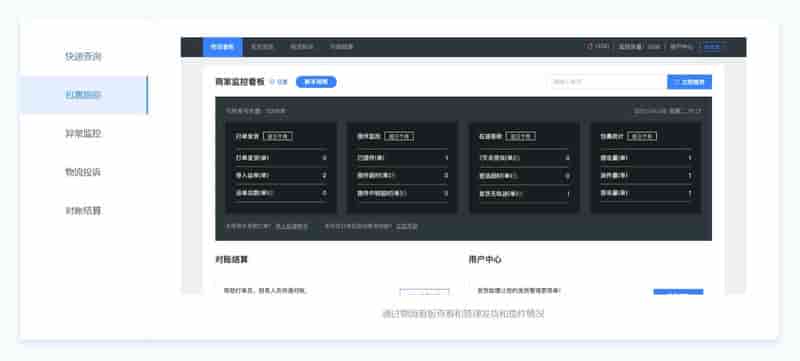Click the outlined tag button in the first dashboard card header
The image size is (800, 361).
278,136
